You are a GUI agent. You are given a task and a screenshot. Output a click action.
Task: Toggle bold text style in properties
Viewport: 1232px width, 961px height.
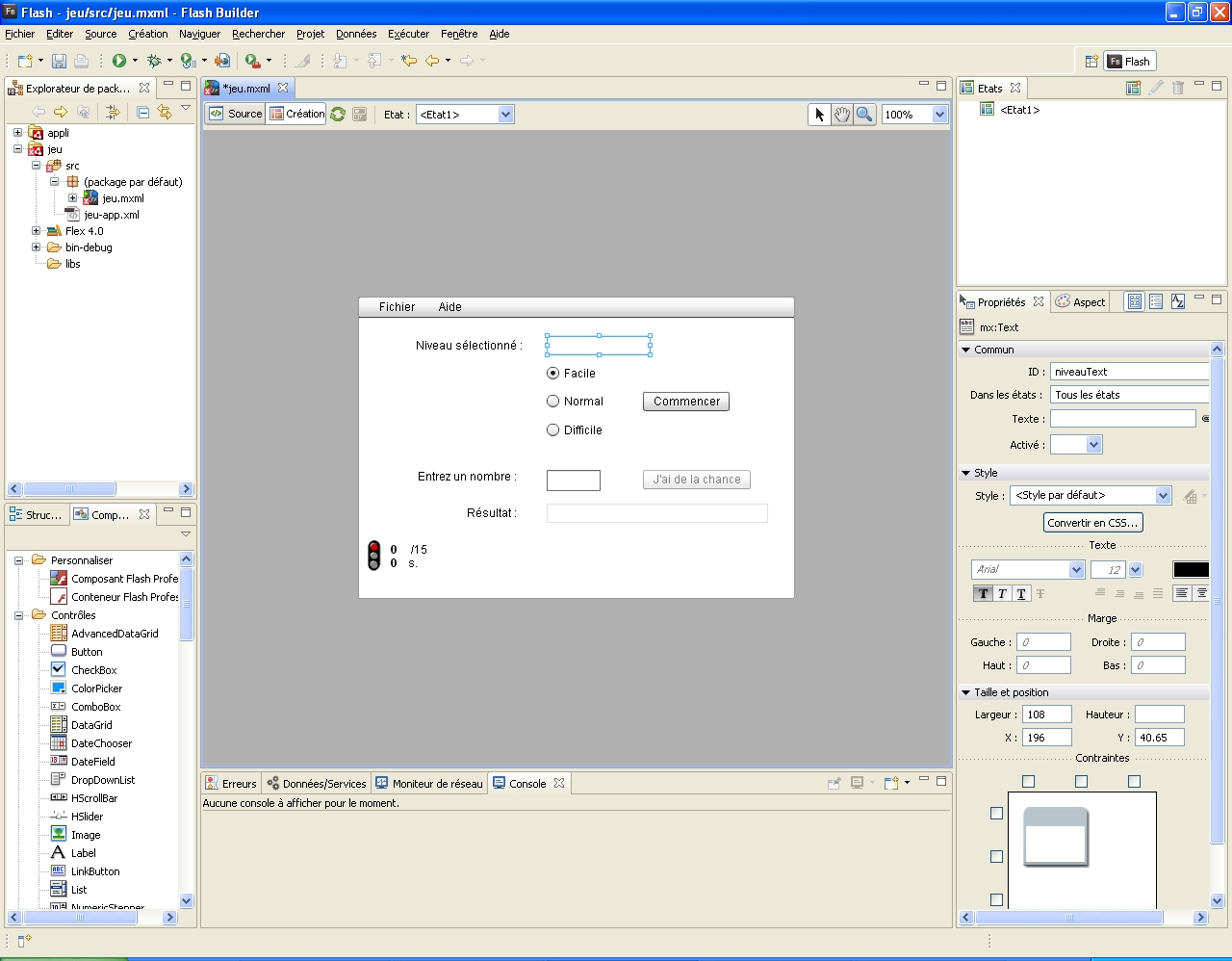[x=983, y=593]
